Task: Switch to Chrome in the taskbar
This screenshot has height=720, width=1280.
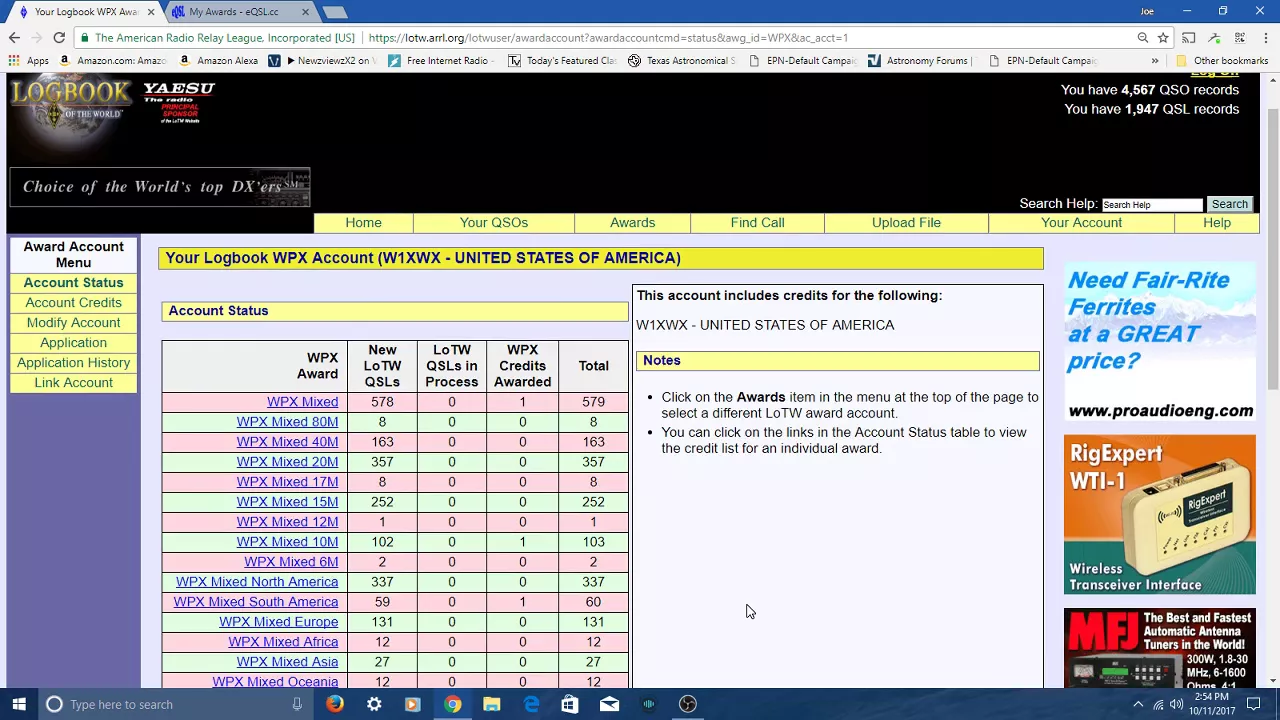Action: coord(452,704)
